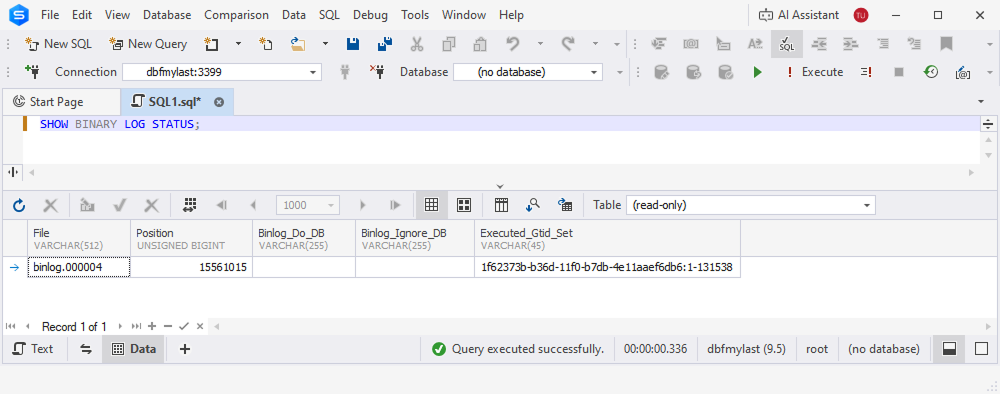The height and width of the screenshot is (394, 1000).
Task: Click the Cut scissors icon
Action: coord(417,44)
